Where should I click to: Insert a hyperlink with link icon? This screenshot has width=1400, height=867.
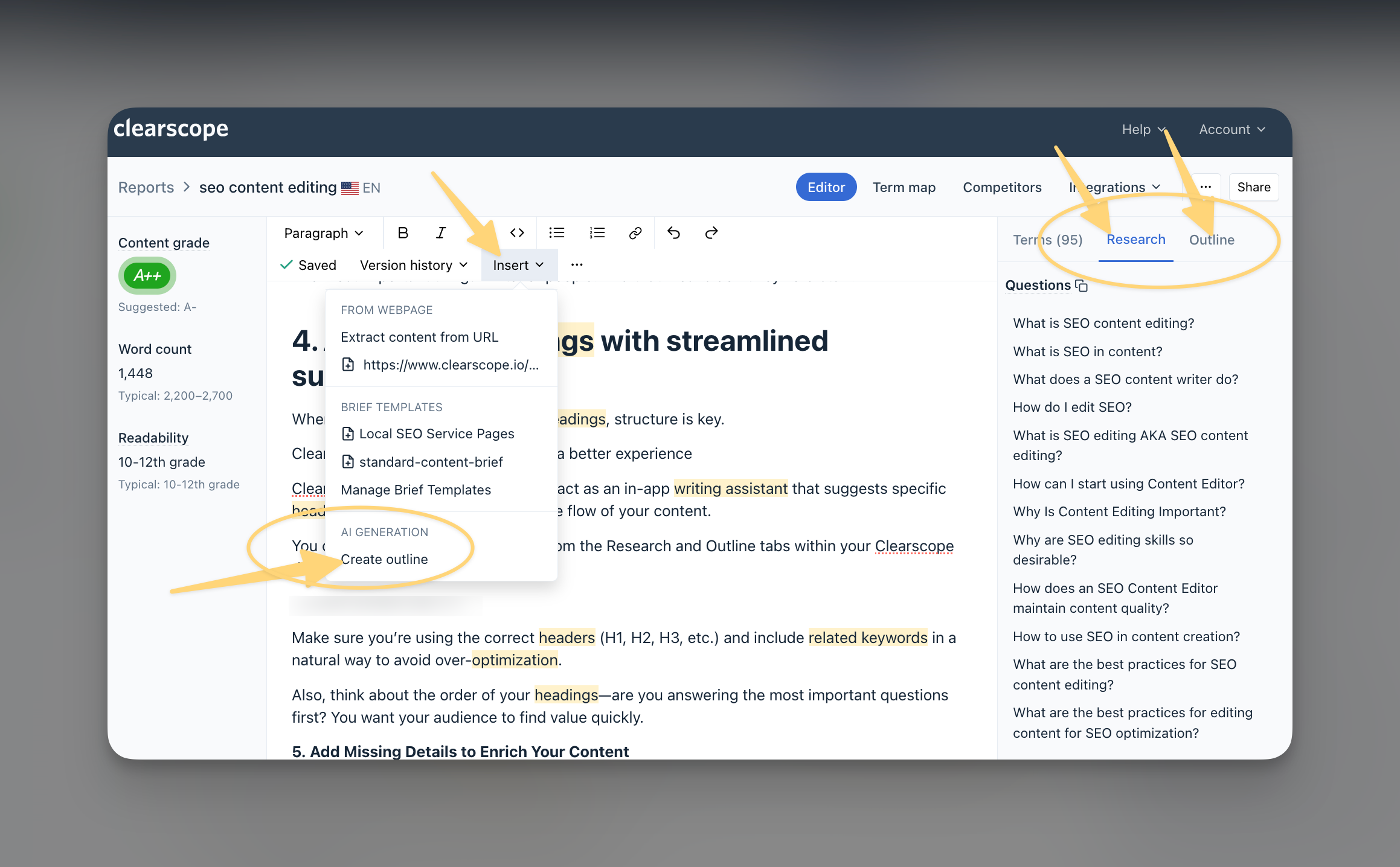[635, 233]
